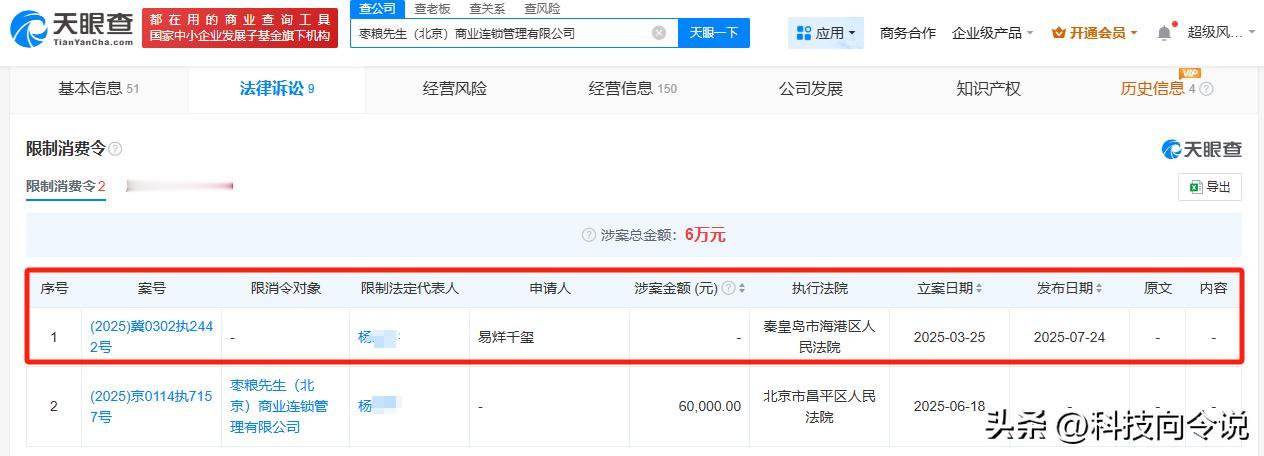The height and width of the screenshot is (456, 1264).
Task: Sort by 发布日期 column arrows
Action: (1098, 288)
